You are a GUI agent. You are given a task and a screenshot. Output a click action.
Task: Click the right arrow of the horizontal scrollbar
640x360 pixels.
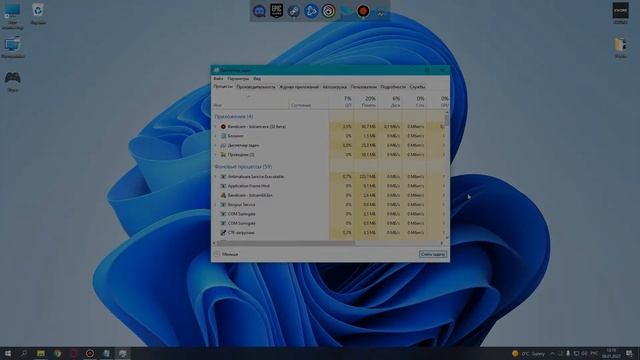[x=442, y=243]
